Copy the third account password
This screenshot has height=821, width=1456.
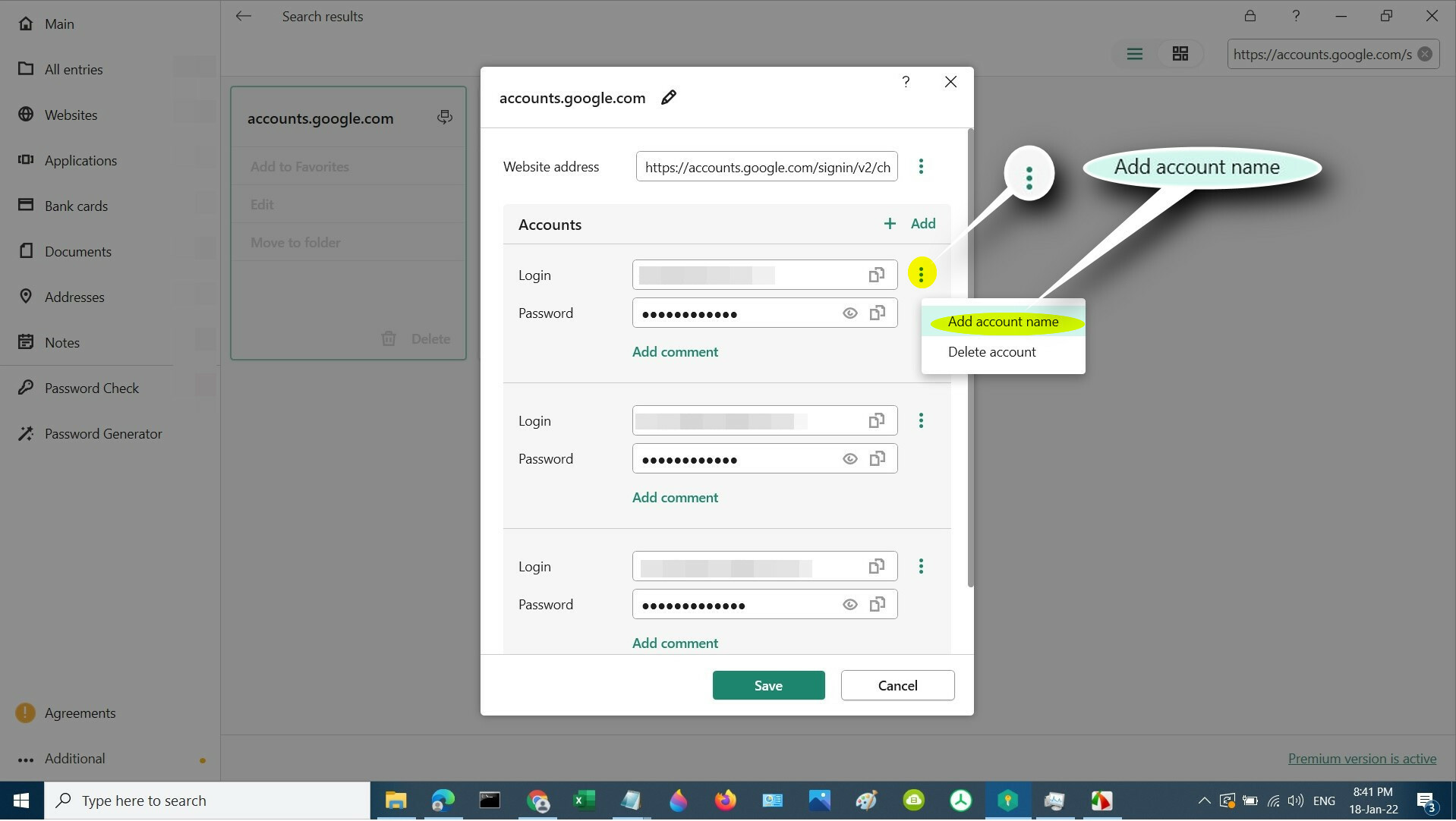click(x=877, y=604)
